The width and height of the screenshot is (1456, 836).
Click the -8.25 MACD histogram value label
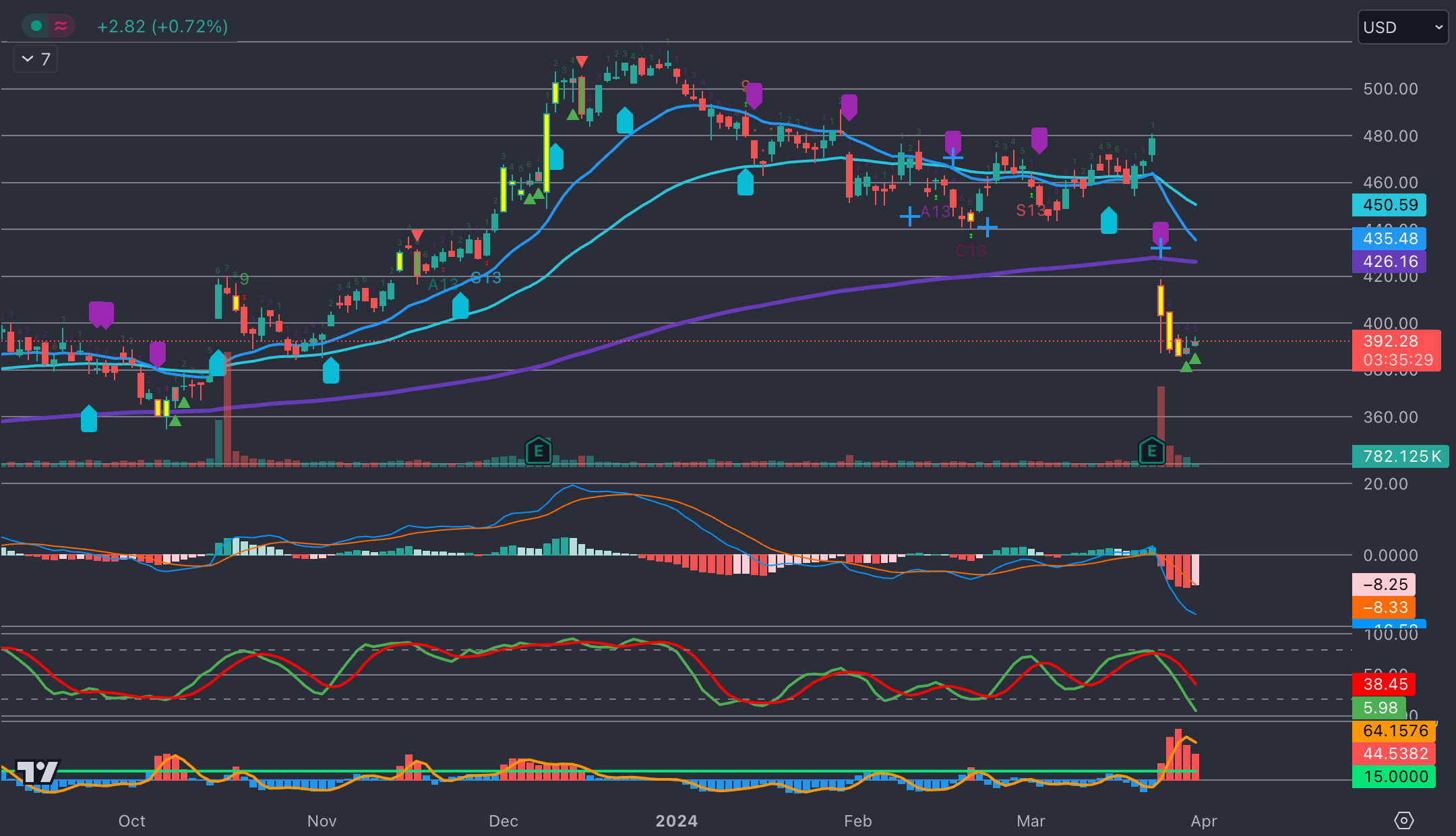1383,585
